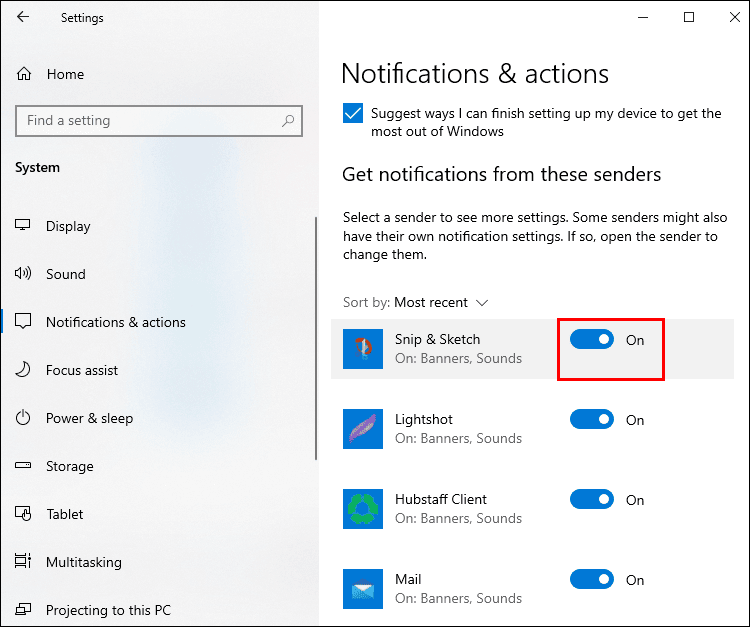Image resolution: width=750 pixels, height=627 pixels.
Task: Click the sidebar vertical scrollbar
Action: (x=316, y=338)
